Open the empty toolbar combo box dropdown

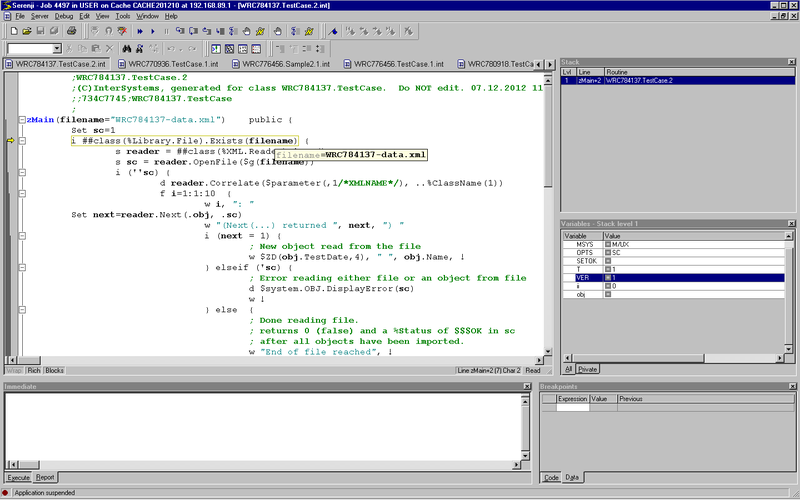pos(55,48)
